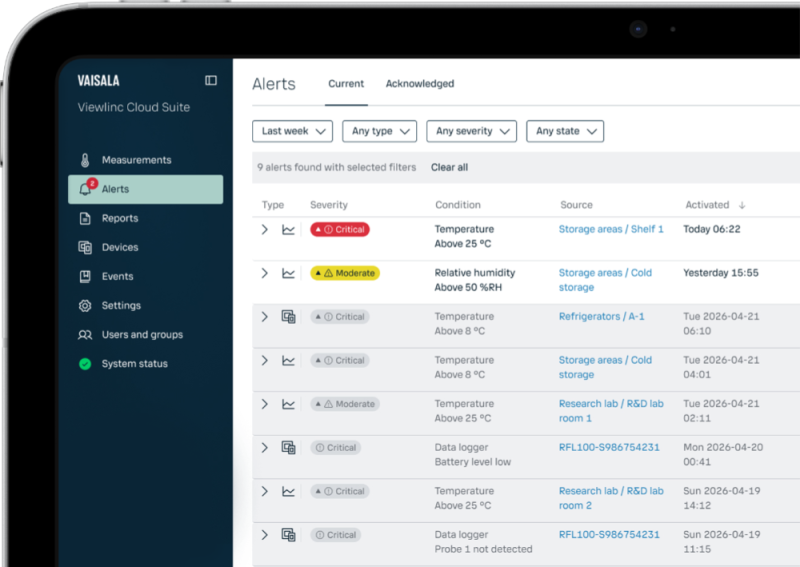Open Storage areas / Shelf 1 link
The width and height of the screenshot is (800, 567).
[611, 229]
